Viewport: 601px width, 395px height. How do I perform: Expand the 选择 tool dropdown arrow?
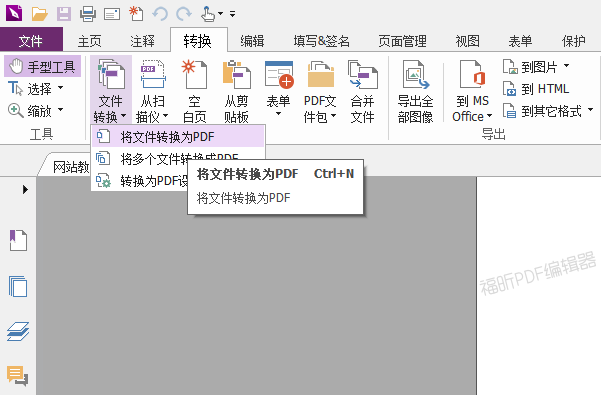coord(61,88)
